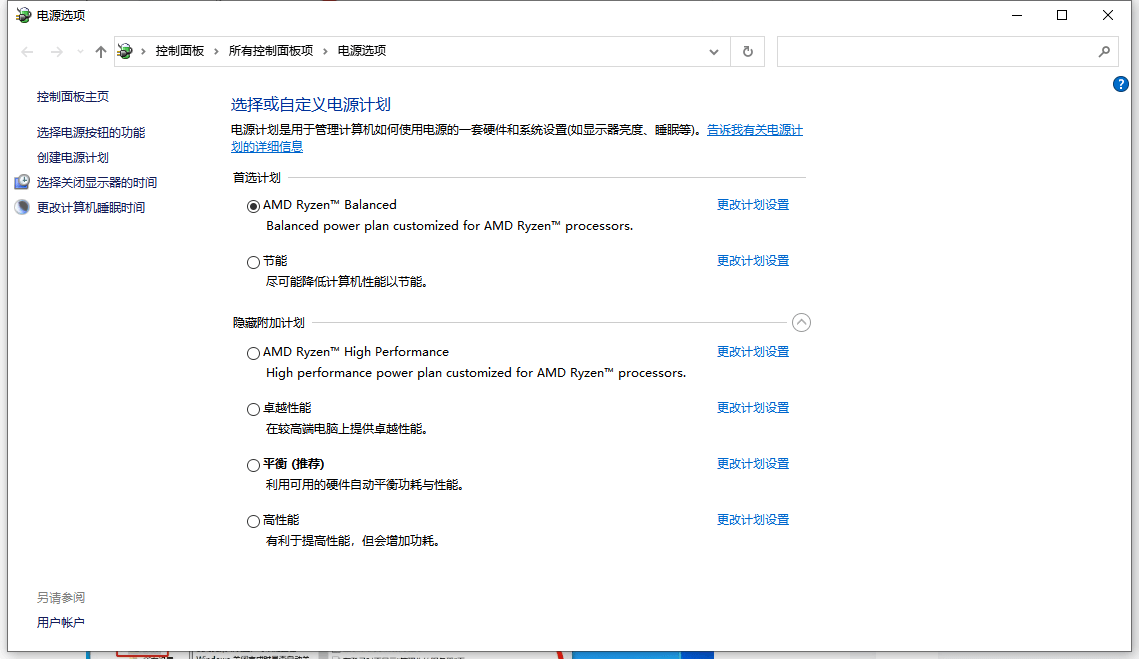The height and width of the screenshot is (659, 1139).
Task: 点击"更改计算机睡眠时间"旁的睡眠图标
Action: pos(21,207)
